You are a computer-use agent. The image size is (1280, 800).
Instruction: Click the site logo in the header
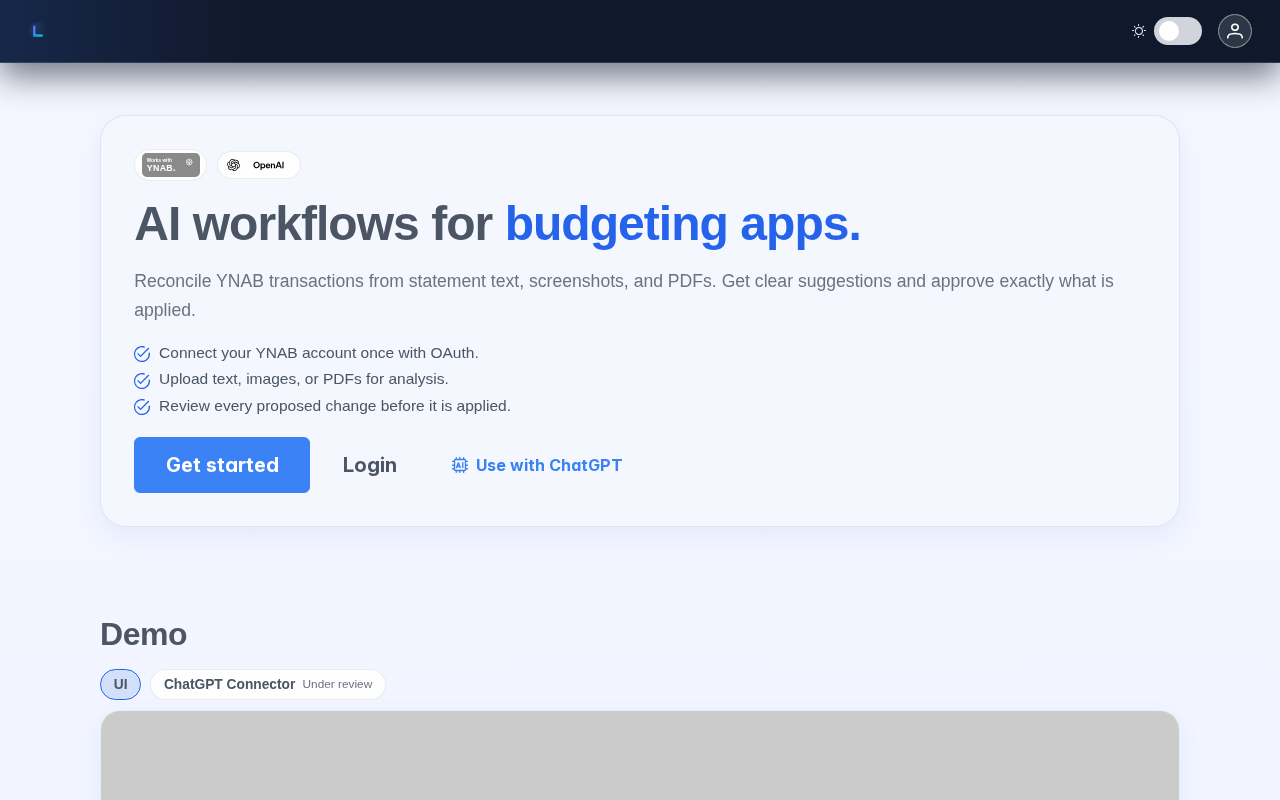(37, 31)
